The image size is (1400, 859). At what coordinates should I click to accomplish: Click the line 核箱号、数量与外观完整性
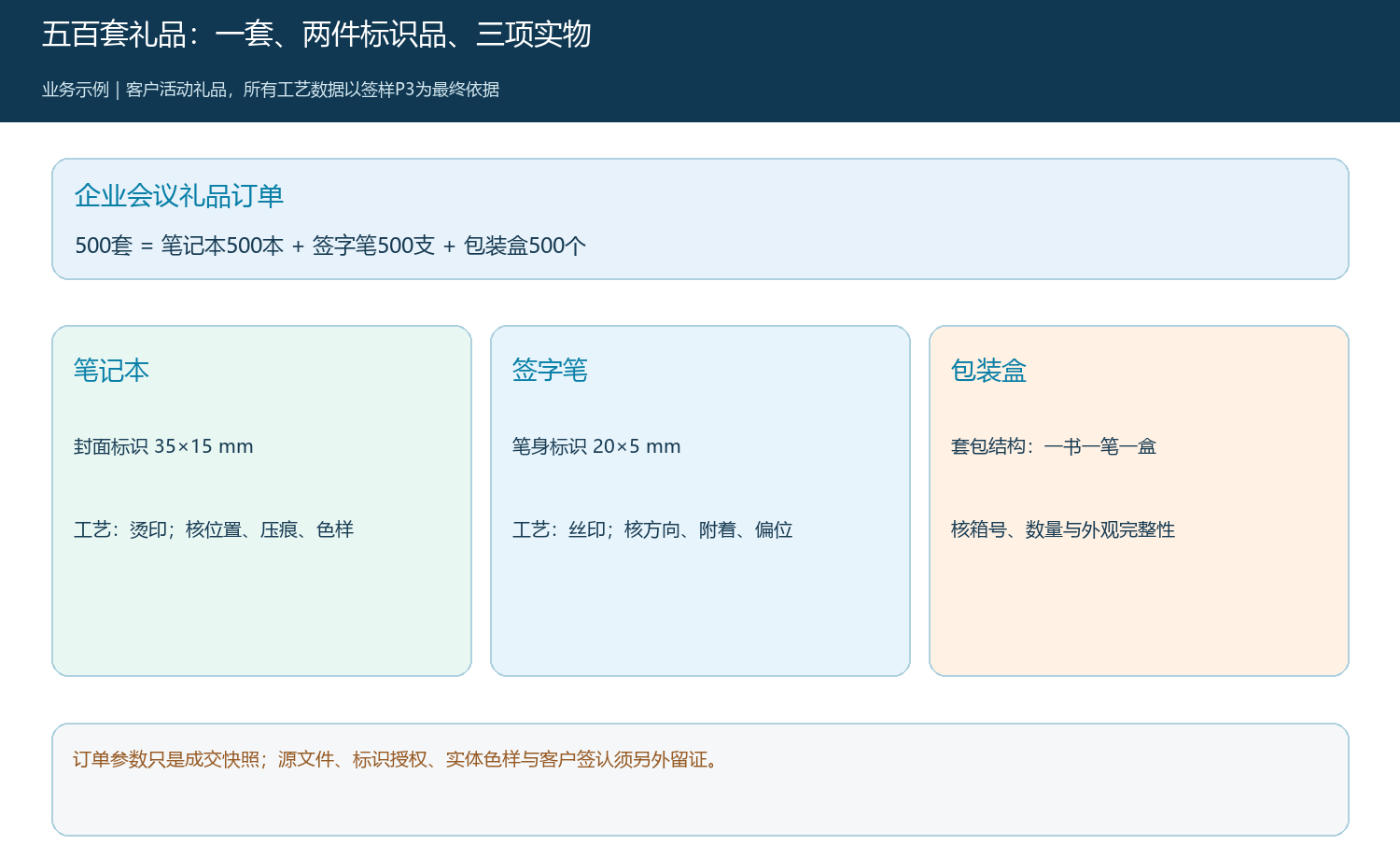(1063, 529)
